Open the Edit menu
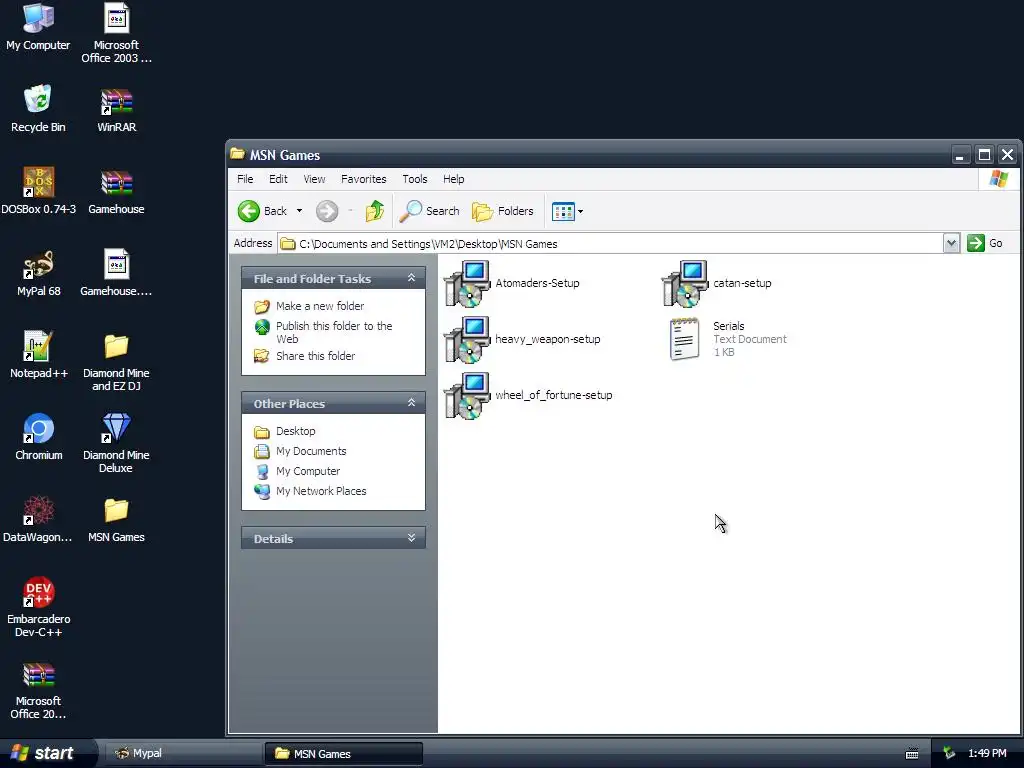This screenshot has height=768, width=1024. click(x=278, y=179)
